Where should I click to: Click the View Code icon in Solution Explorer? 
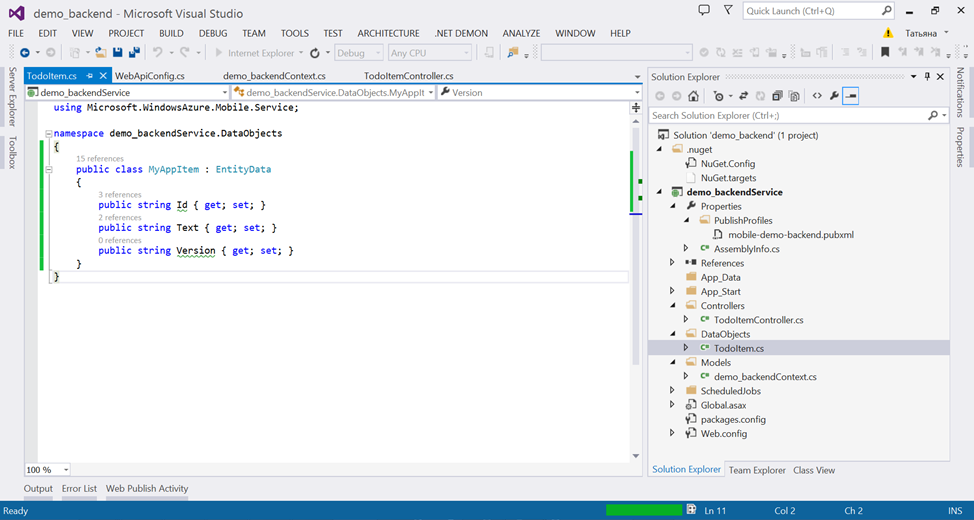tap(816, 96)
